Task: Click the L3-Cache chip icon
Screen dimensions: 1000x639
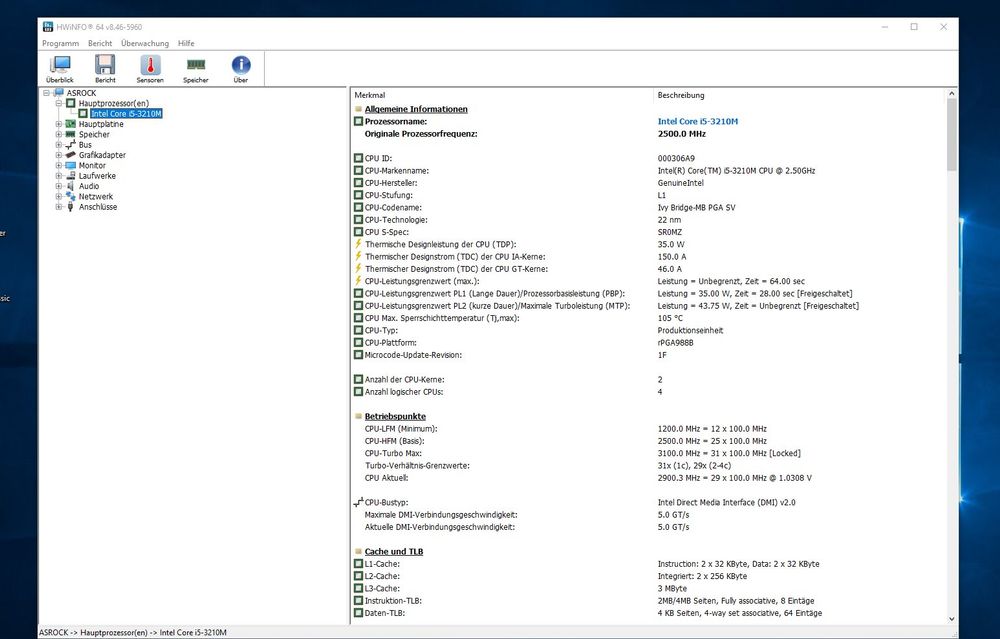Action: click(x=358, y=589)
